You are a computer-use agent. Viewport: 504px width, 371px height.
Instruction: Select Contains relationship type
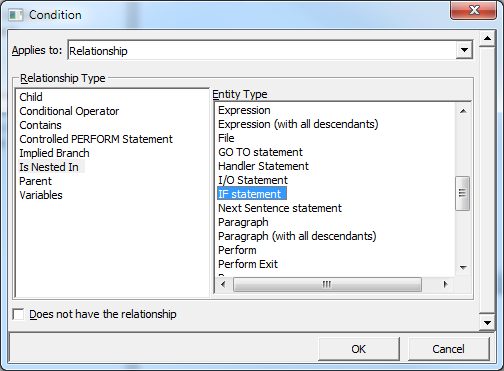pos(40,125)
